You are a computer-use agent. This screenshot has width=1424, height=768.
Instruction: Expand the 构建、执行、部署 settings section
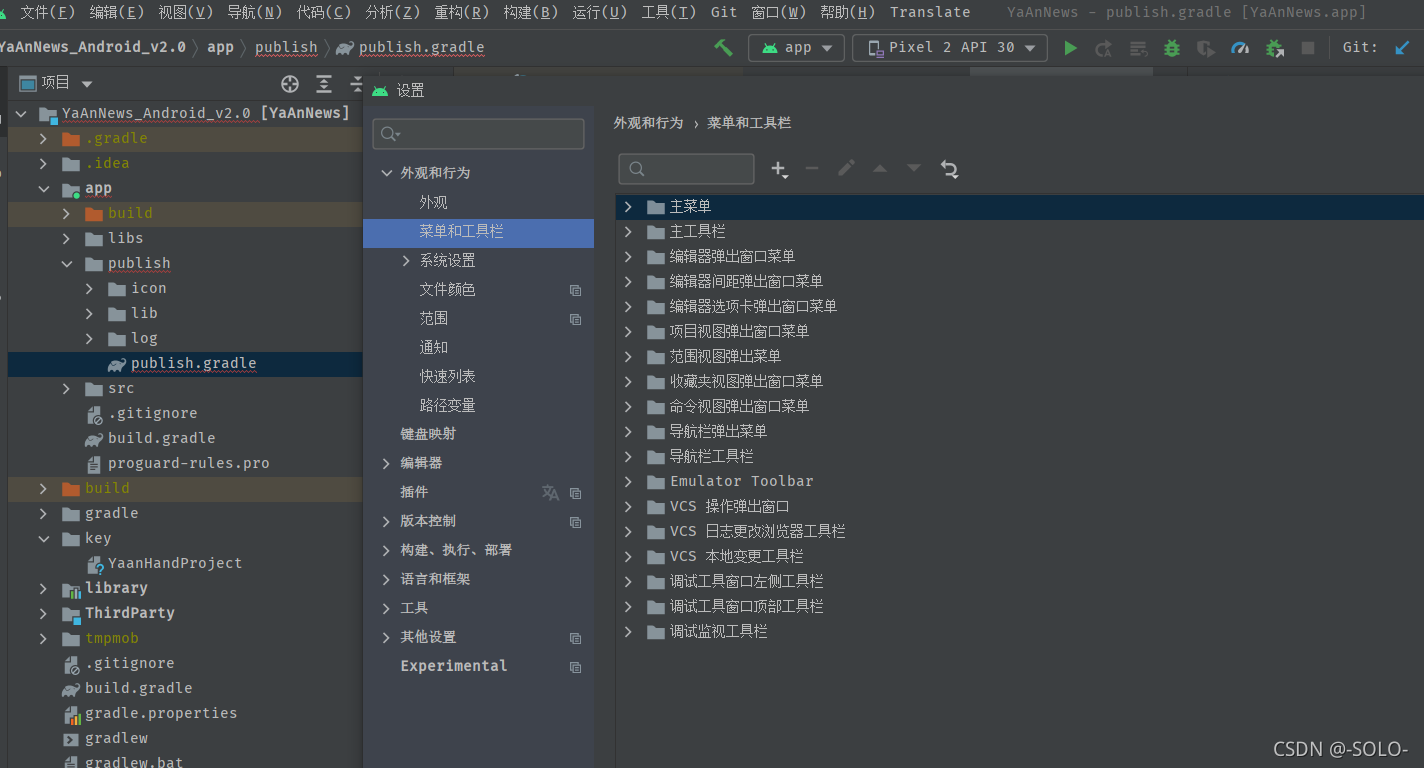click(x=387, y=551)
